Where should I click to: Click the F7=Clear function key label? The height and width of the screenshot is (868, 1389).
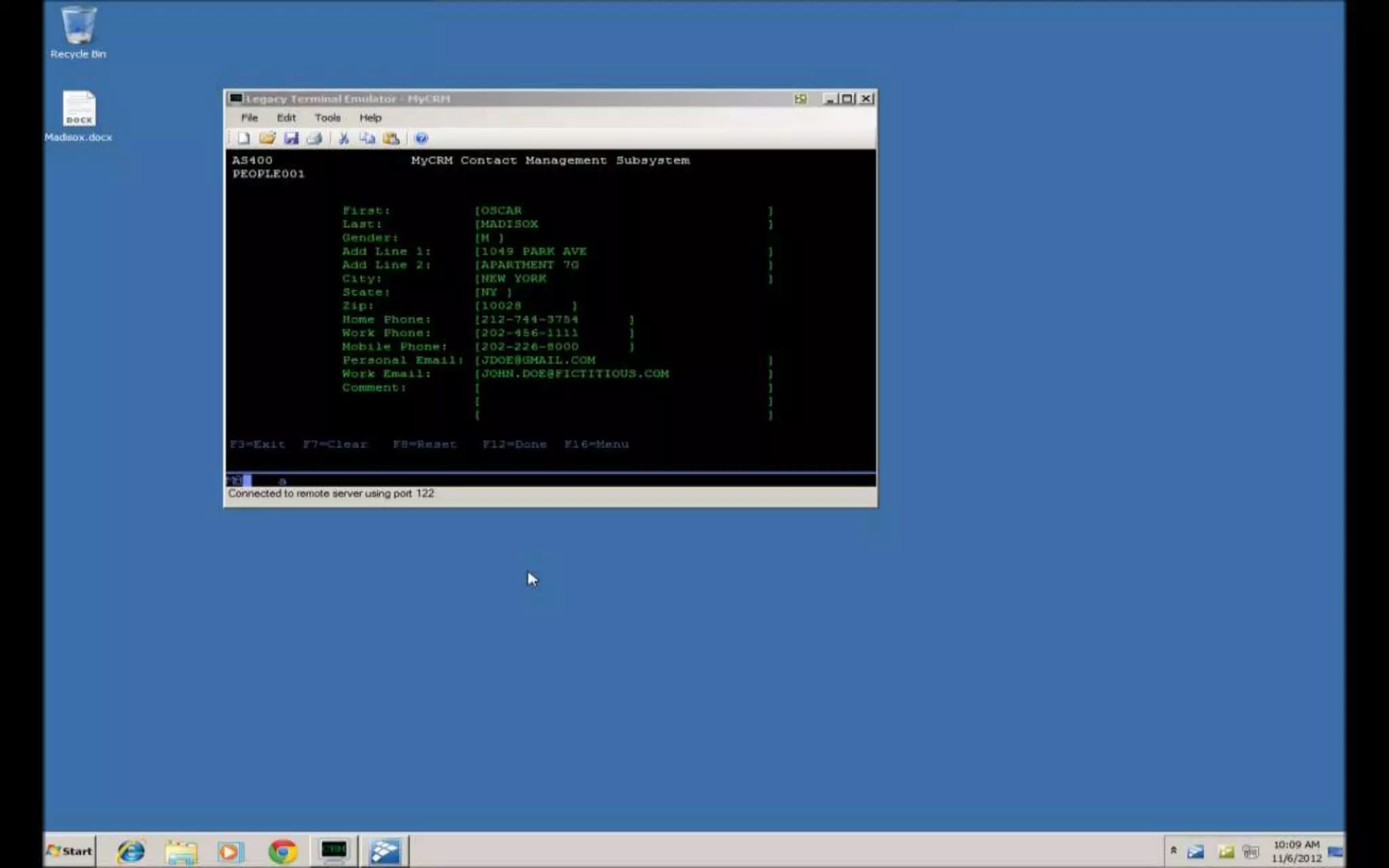pos(335,444)
